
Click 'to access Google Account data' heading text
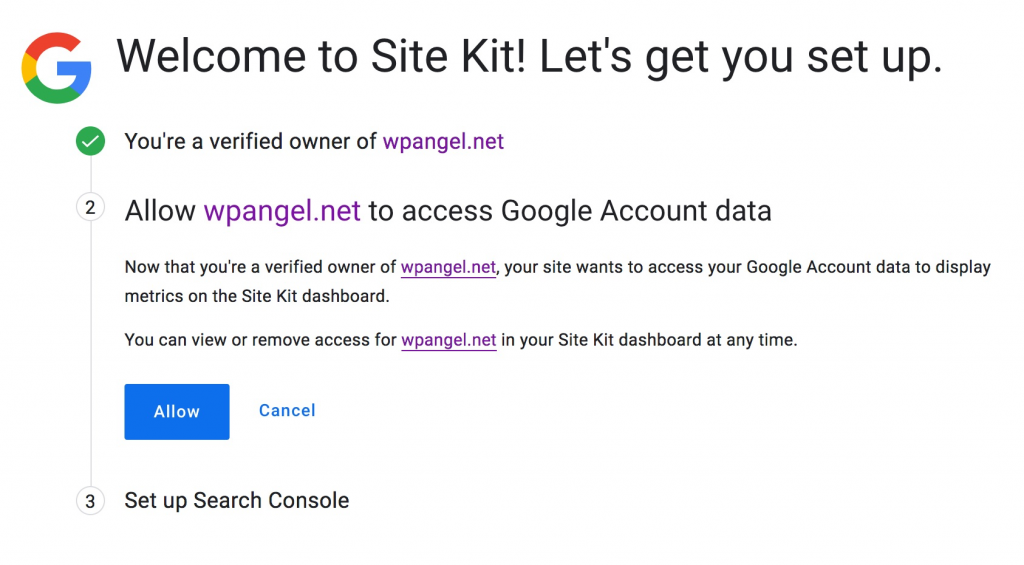(x=570, y=211)
